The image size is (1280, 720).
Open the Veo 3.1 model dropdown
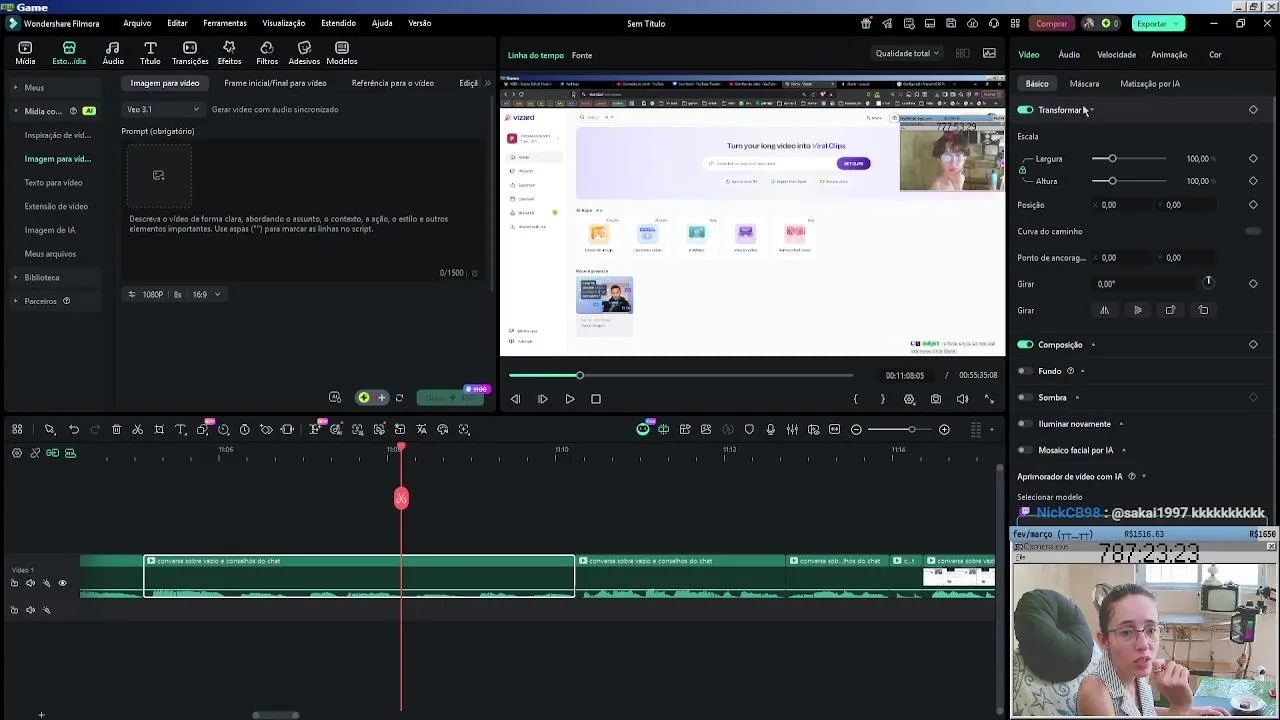point(162,109)
